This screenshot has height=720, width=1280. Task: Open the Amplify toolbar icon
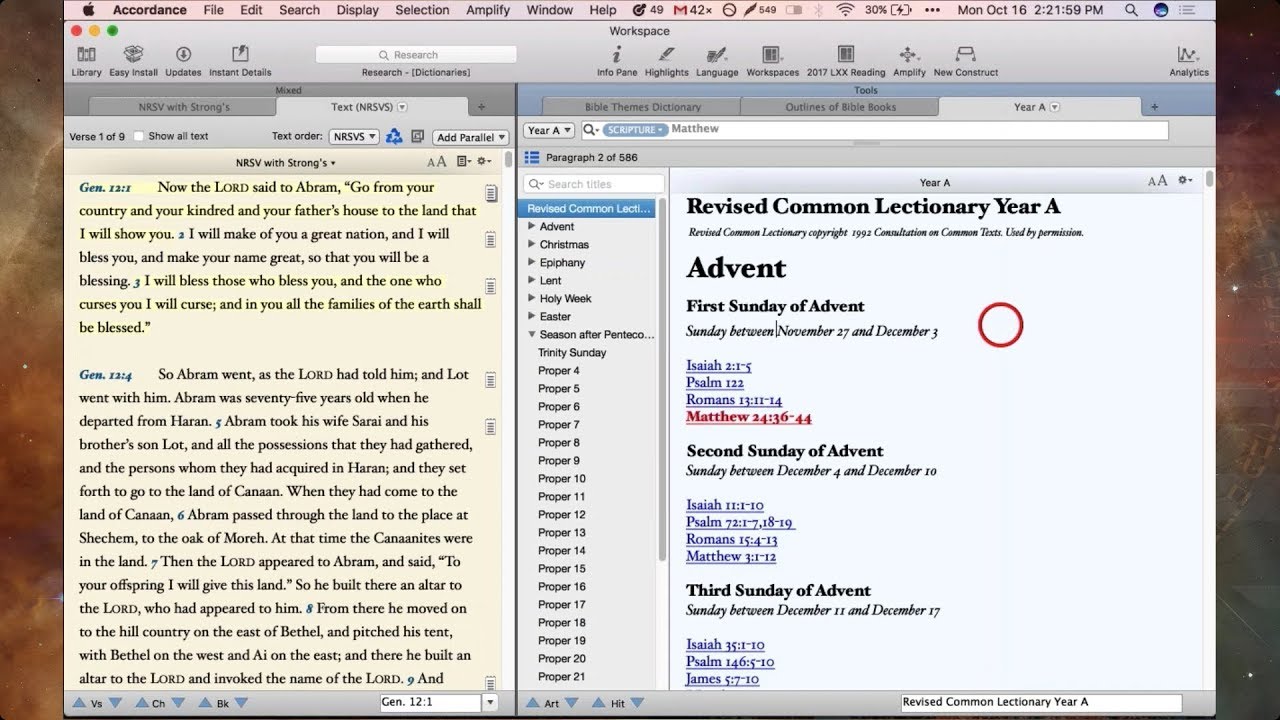(909, 55)
